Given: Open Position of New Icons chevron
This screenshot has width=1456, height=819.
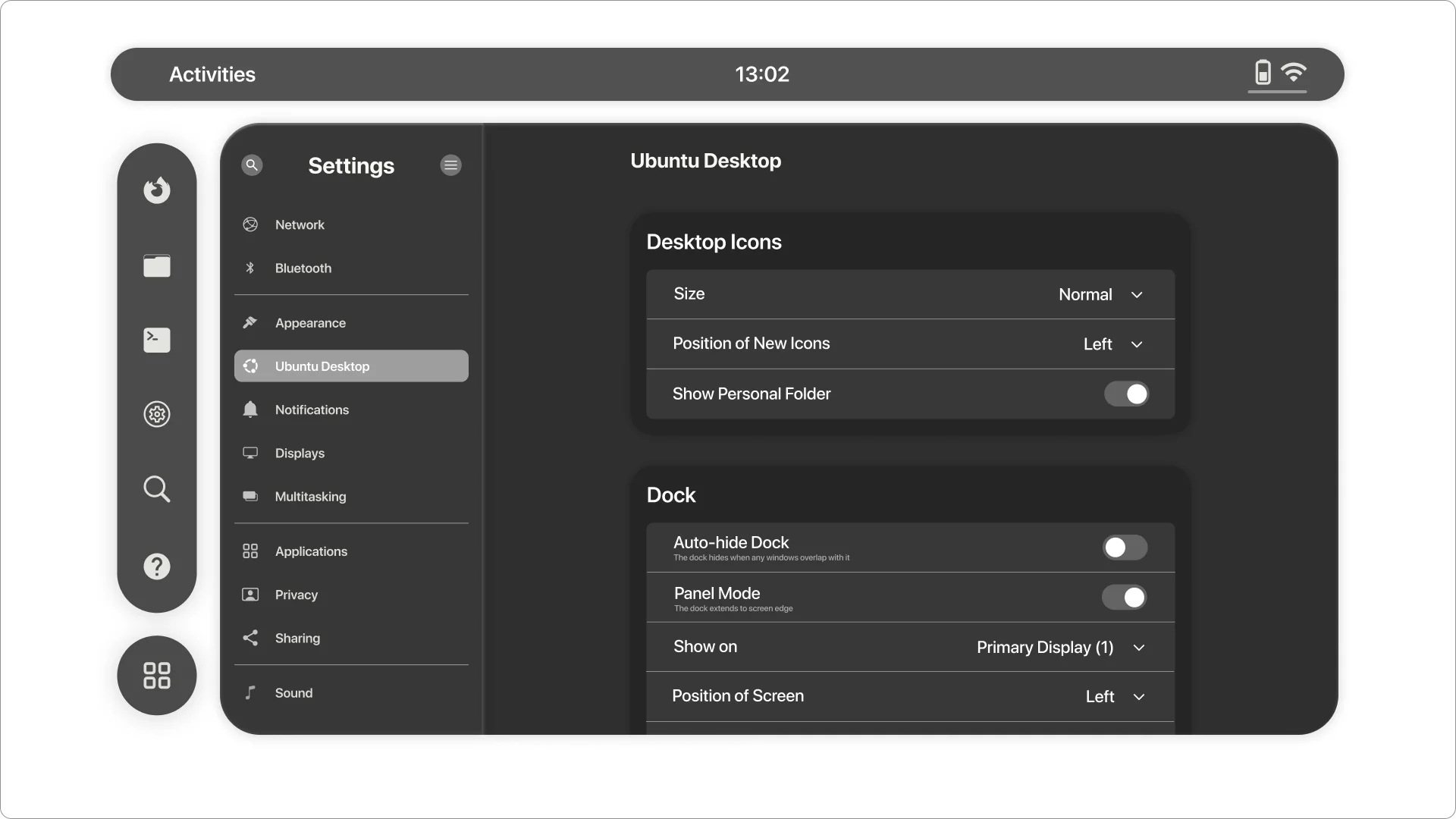Looking at the screenshot, I should pos(1137,344).
